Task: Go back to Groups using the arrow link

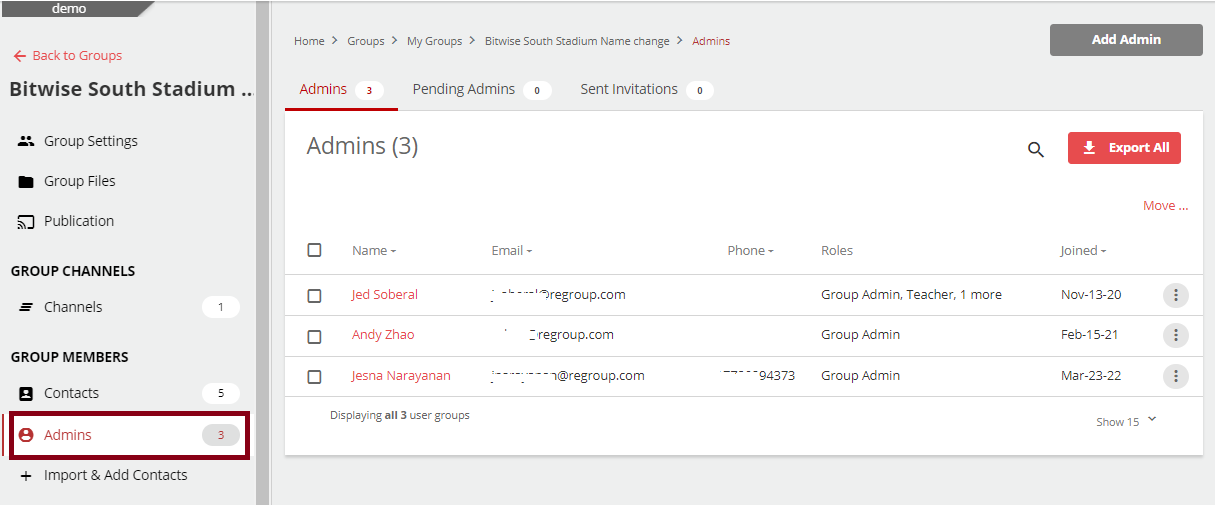Action: pyautogui.click(x=67, y=56)
